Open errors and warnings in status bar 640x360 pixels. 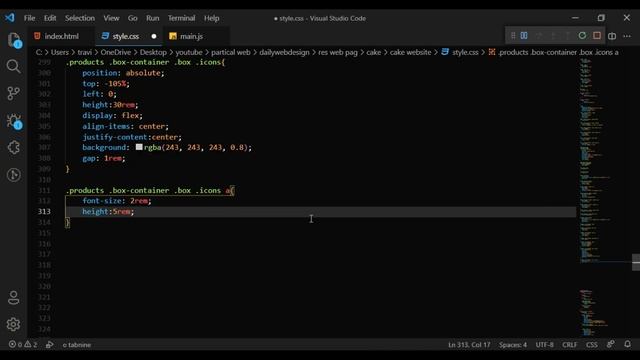pos(23,344)
